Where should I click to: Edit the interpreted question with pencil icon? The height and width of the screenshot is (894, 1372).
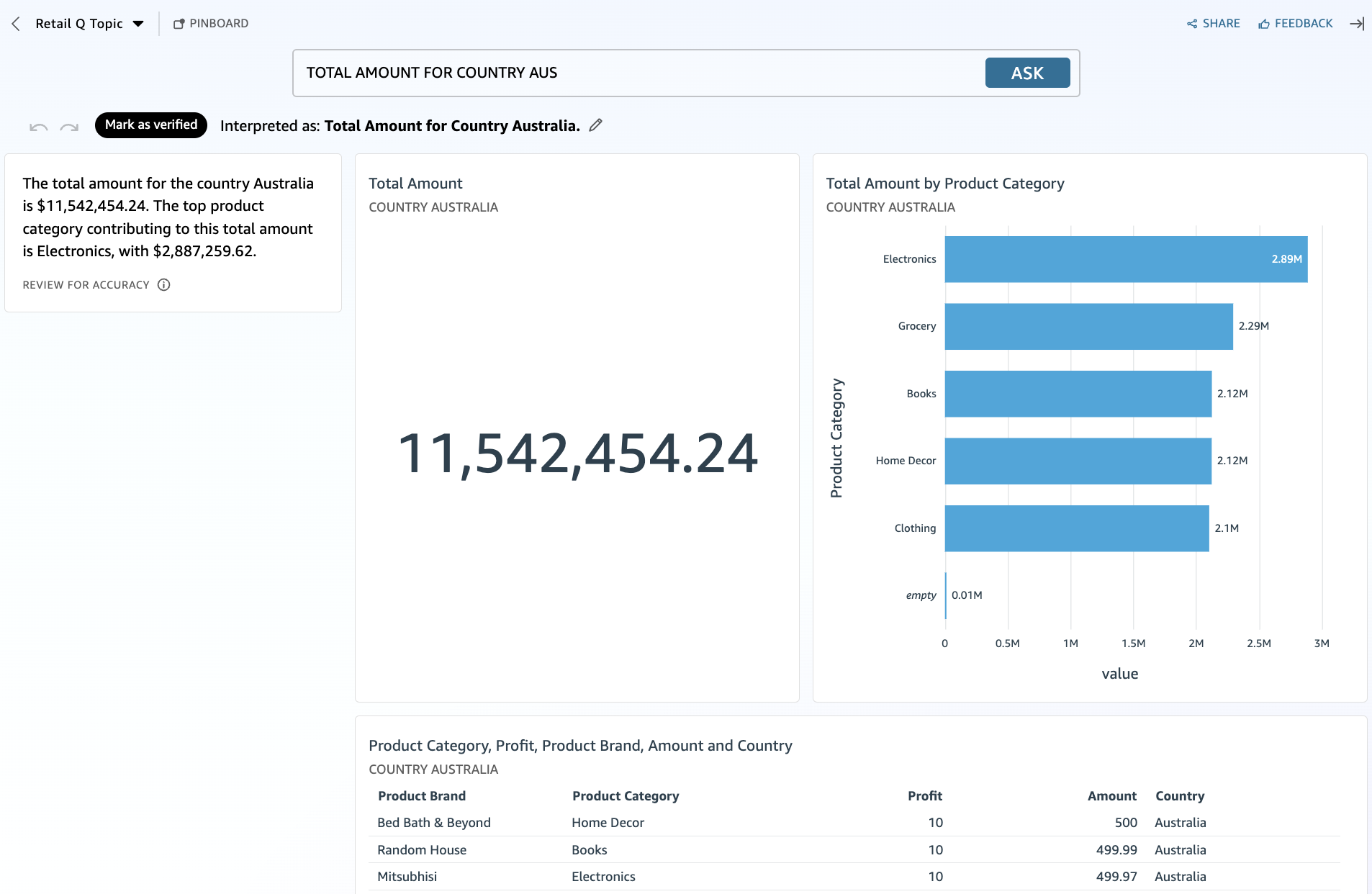(595, 125)
